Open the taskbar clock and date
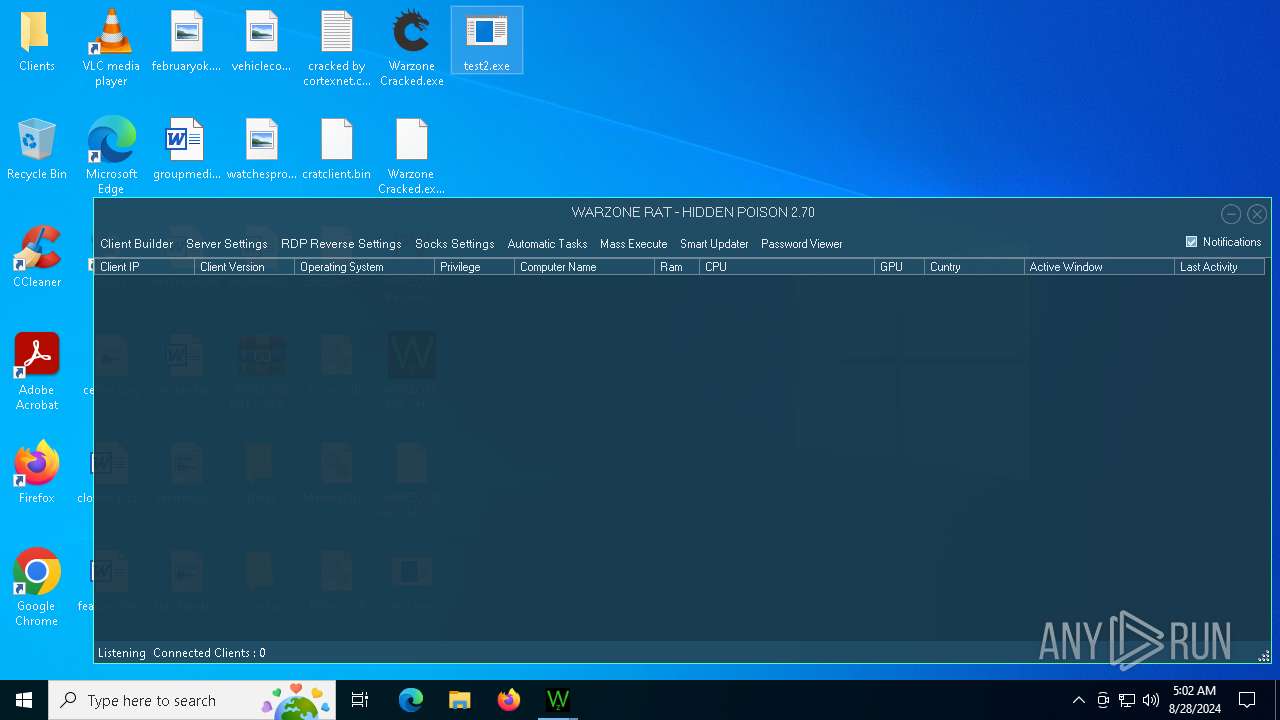The image size is (1280, 720). click(1194, 700)
